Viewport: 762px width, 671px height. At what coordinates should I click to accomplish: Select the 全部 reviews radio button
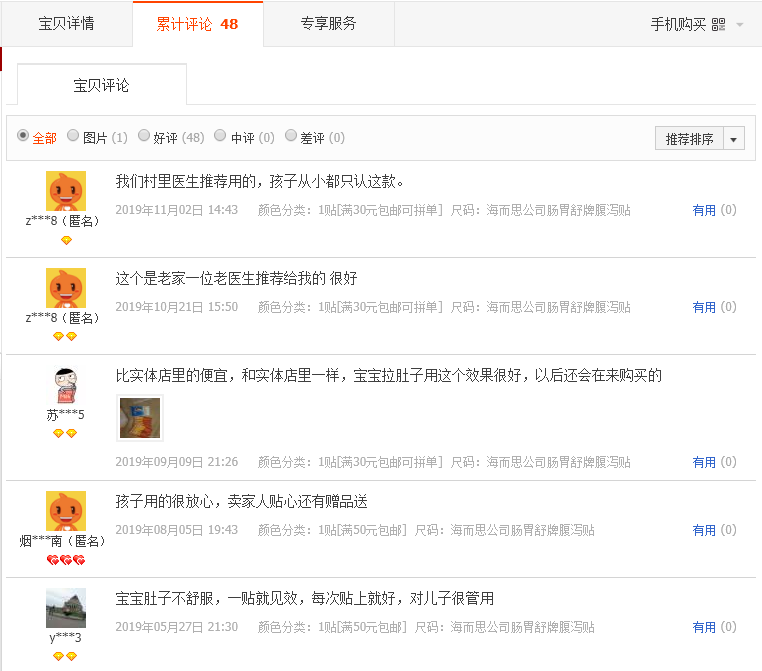point(23,136)
